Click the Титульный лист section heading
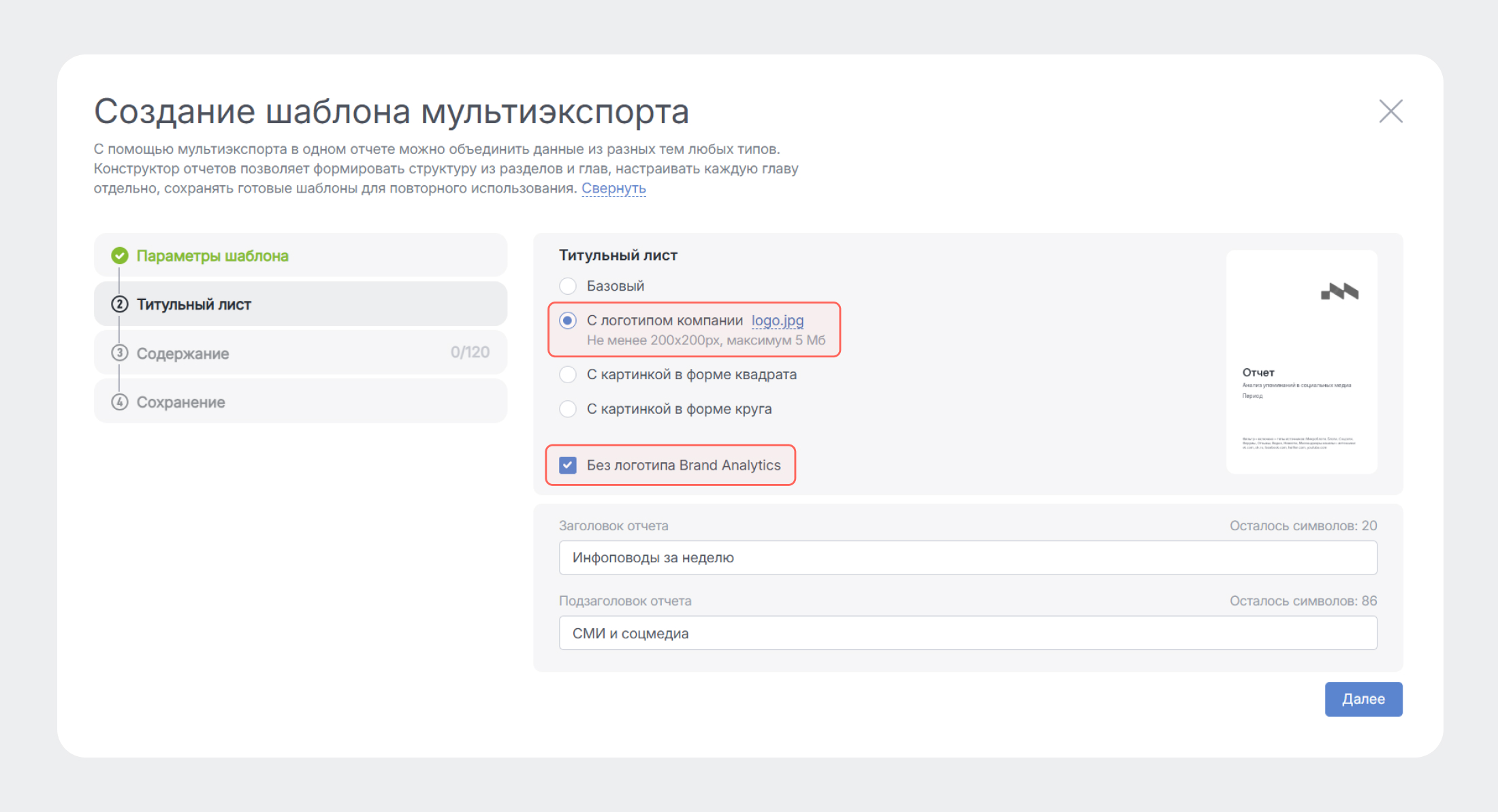 (618, 255)
